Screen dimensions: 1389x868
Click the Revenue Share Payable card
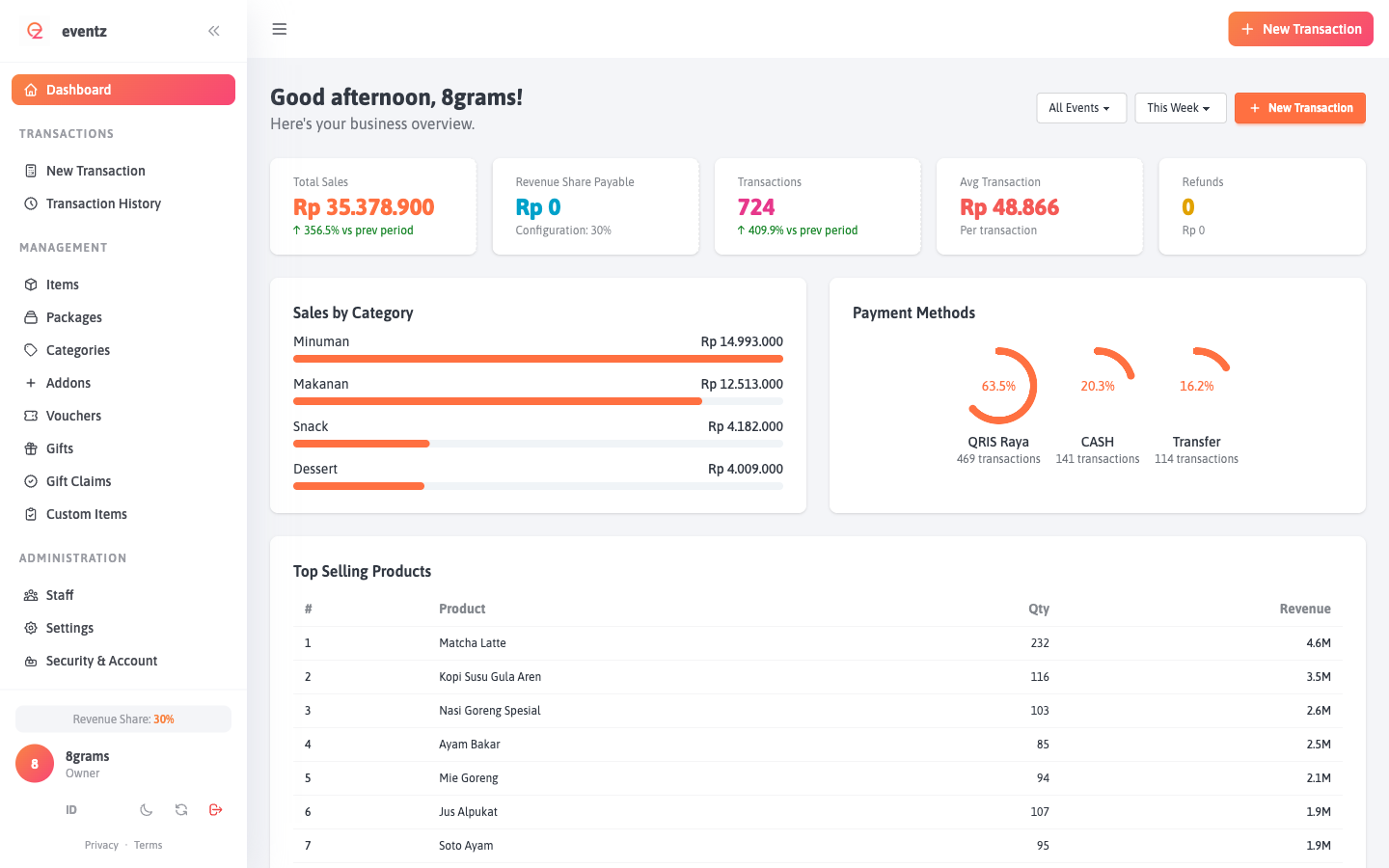[x=595, y=206]
